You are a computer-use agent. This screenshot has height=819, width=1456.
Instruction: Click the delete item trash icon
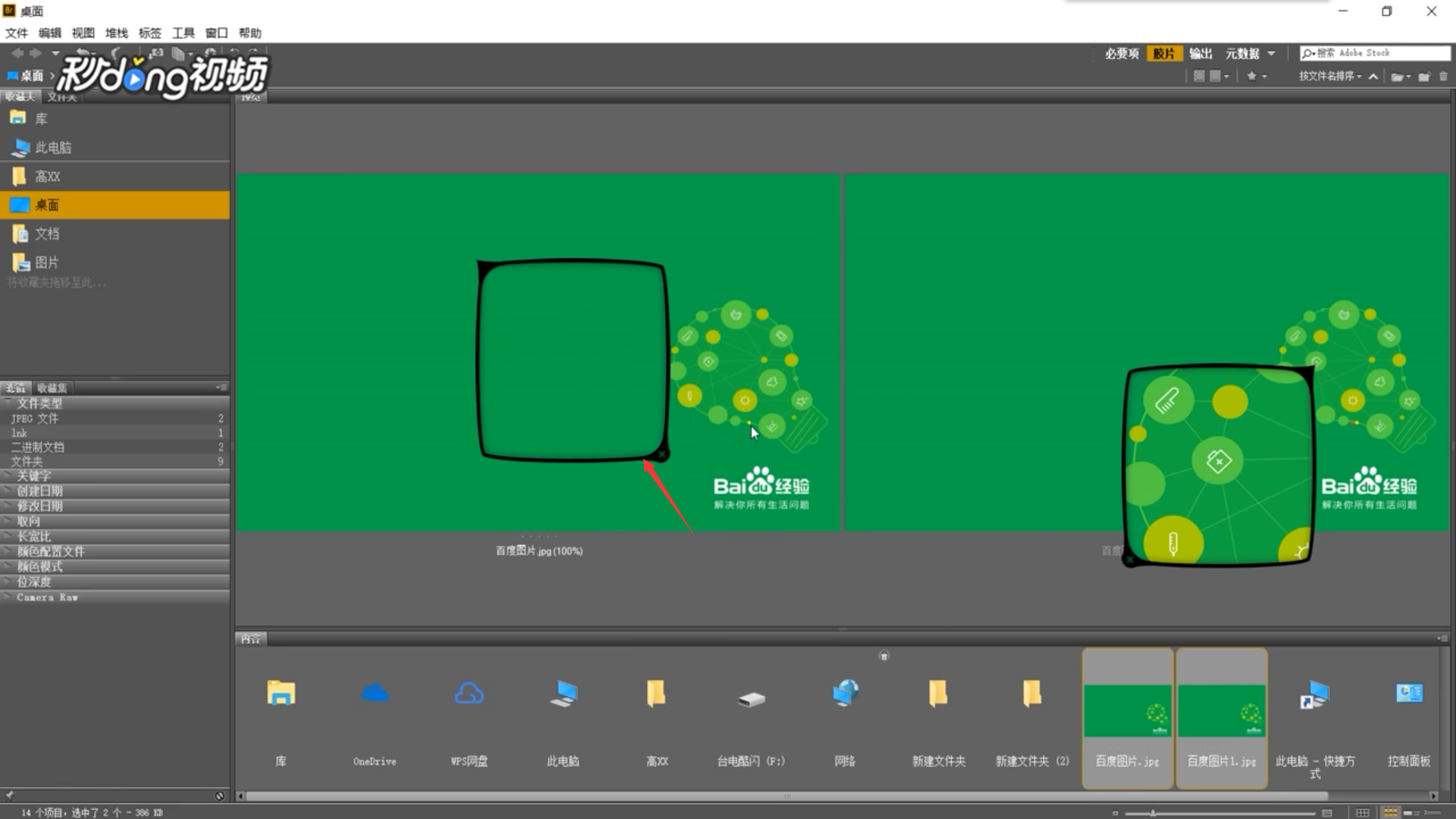click(x=1443, y=76)
